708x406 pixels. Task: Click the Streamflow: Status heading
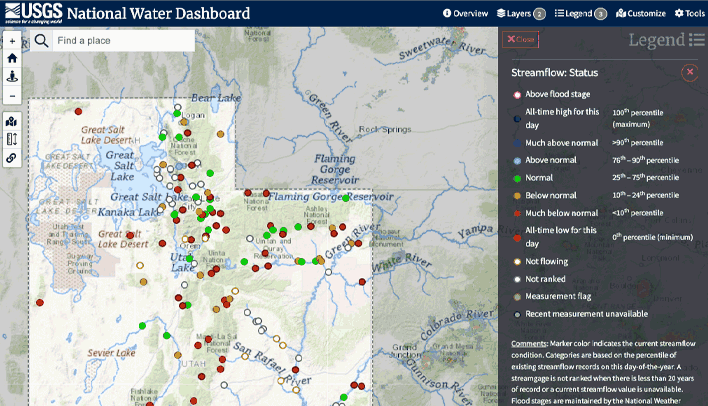click(x=554, y=73)
